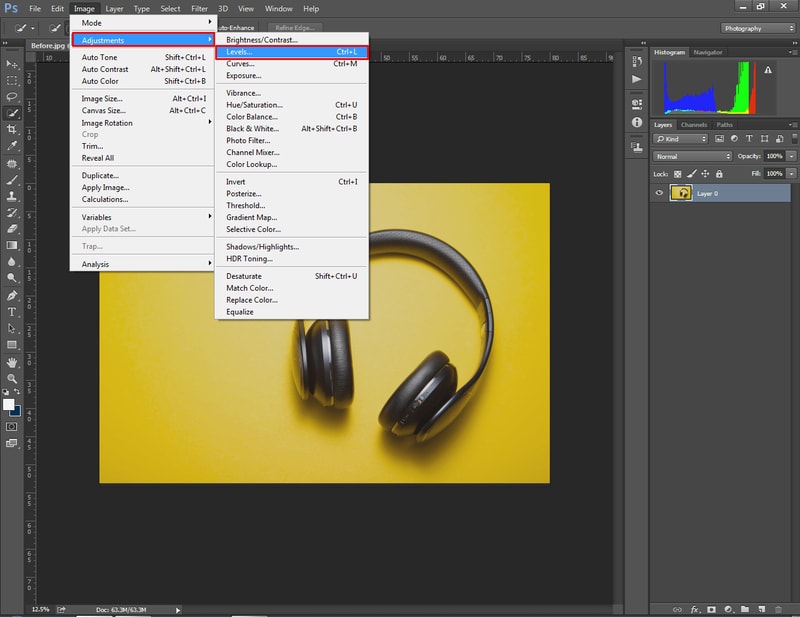
Task: Click the add layer style fx icon
Action: click(x=694, y=609)
